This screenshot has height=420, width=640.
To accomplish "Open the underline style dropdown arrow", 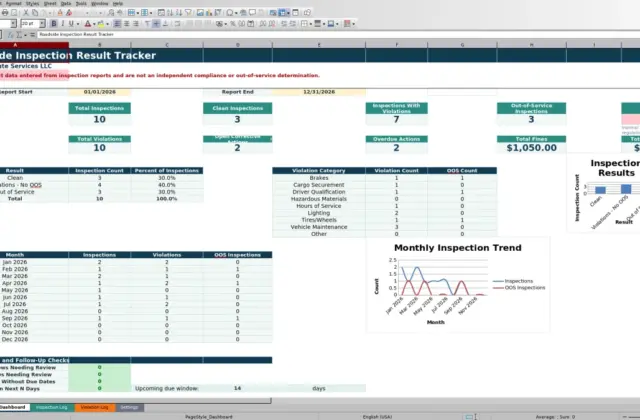I will [x=78, y=24].
